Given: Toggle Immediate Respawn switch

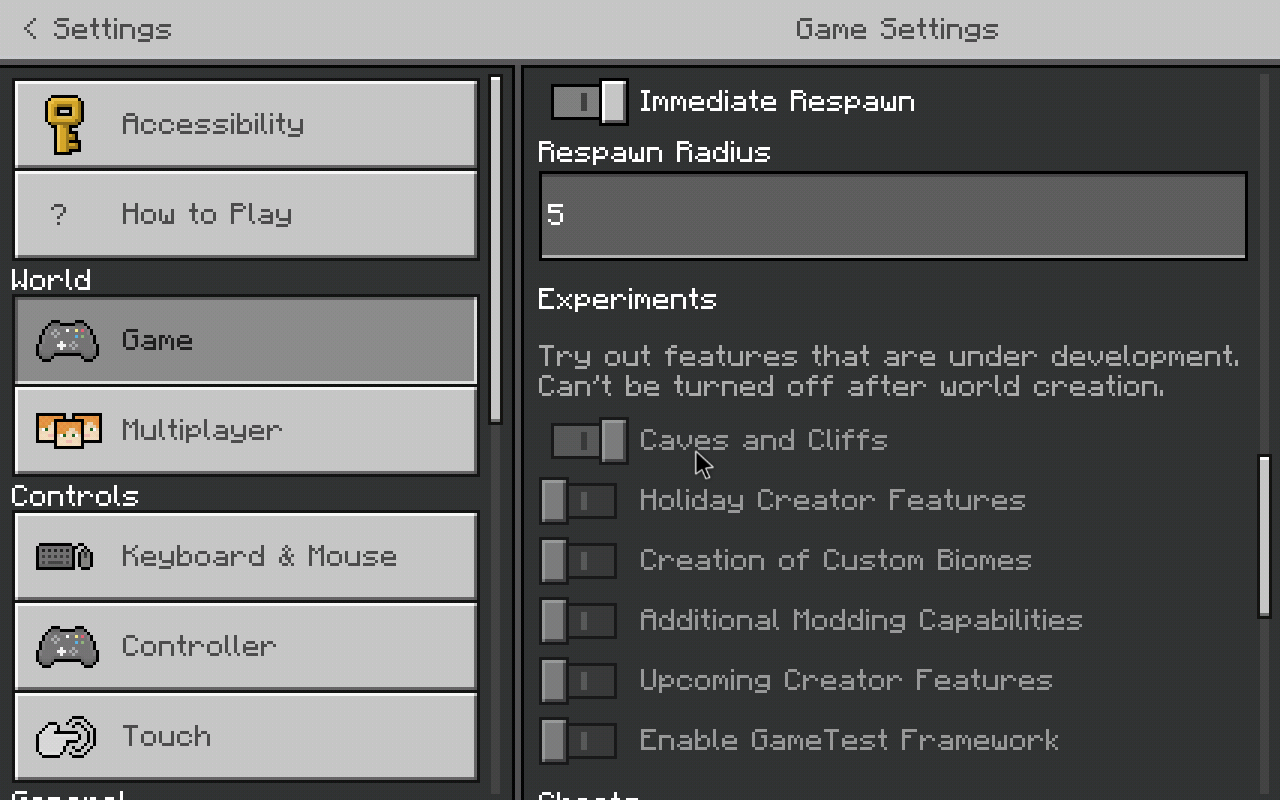Looking at the screenshot, I should (x=589, y=102).
